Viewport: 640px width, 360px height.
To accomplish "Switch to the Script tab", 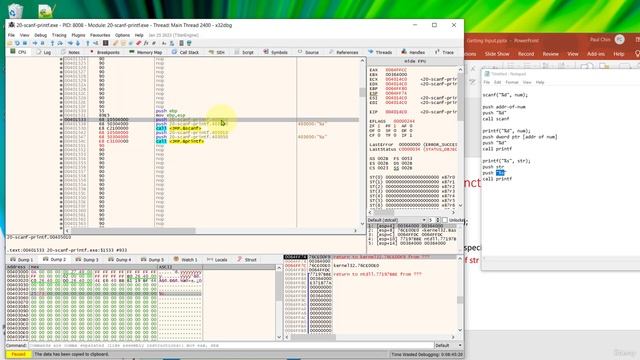I will tap(244, 52).
